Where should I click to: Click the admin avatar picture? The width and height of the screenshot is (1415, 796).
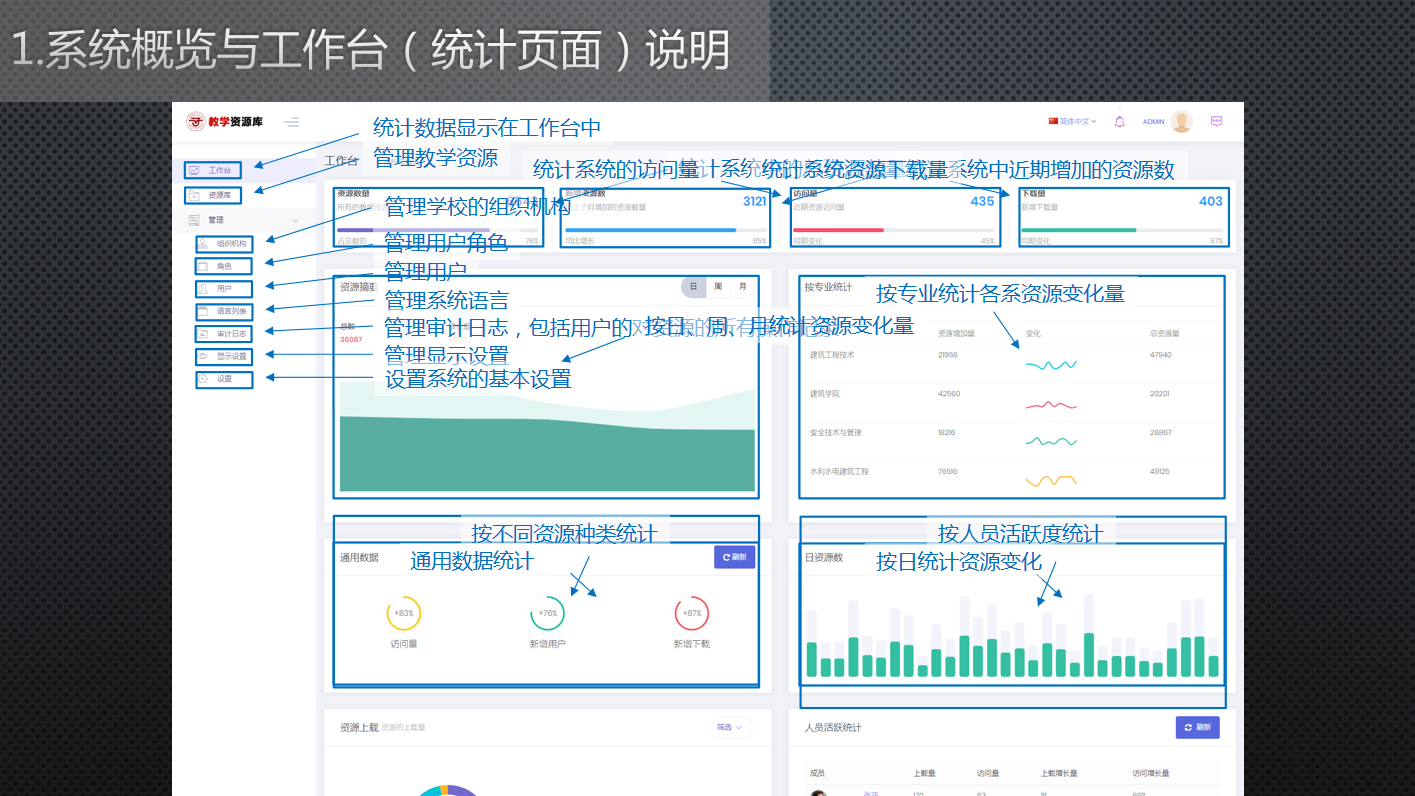(x=1182, y=121)
